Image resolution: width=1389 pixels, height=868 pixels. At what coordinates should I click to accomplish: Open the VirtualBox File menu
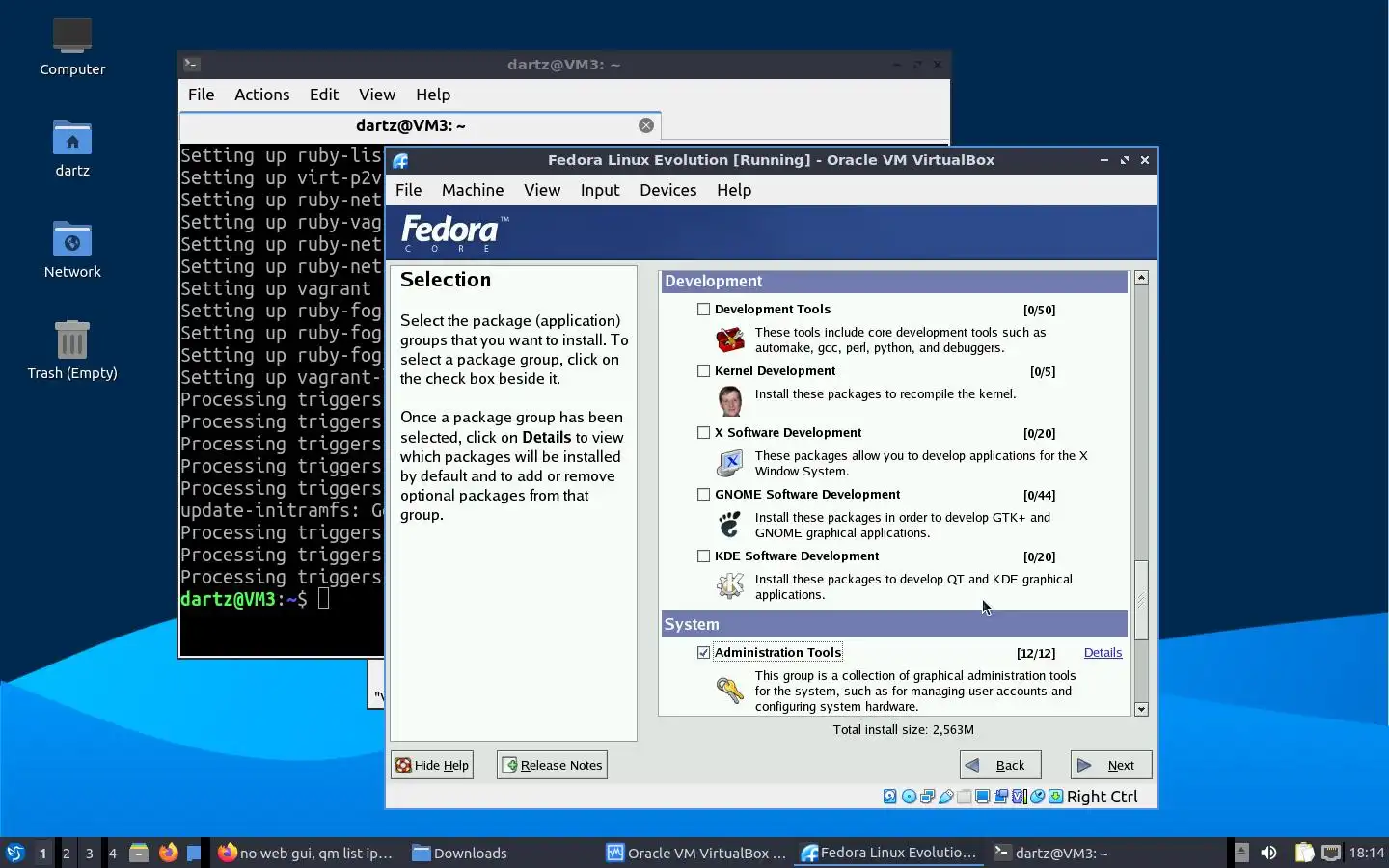point(408,190)
